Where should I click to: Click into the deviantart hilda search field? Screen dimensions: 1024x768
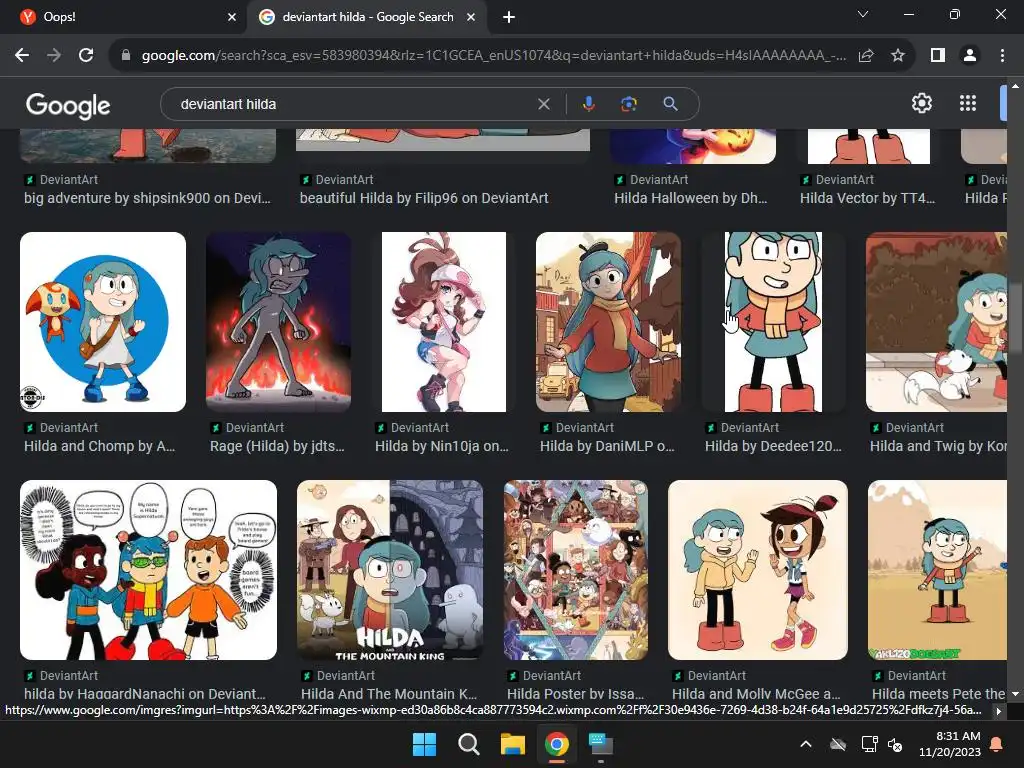[x=353, y=104]
